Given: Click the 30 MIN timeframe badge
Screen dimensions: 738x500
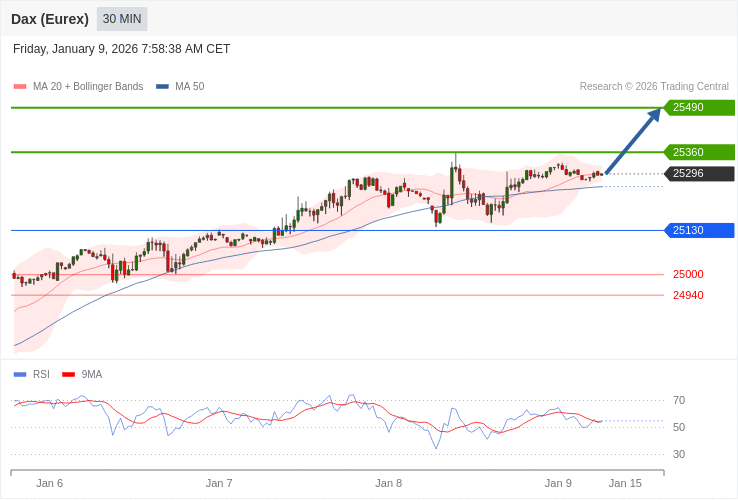Looking at the screenshot, I should (122, 19).
